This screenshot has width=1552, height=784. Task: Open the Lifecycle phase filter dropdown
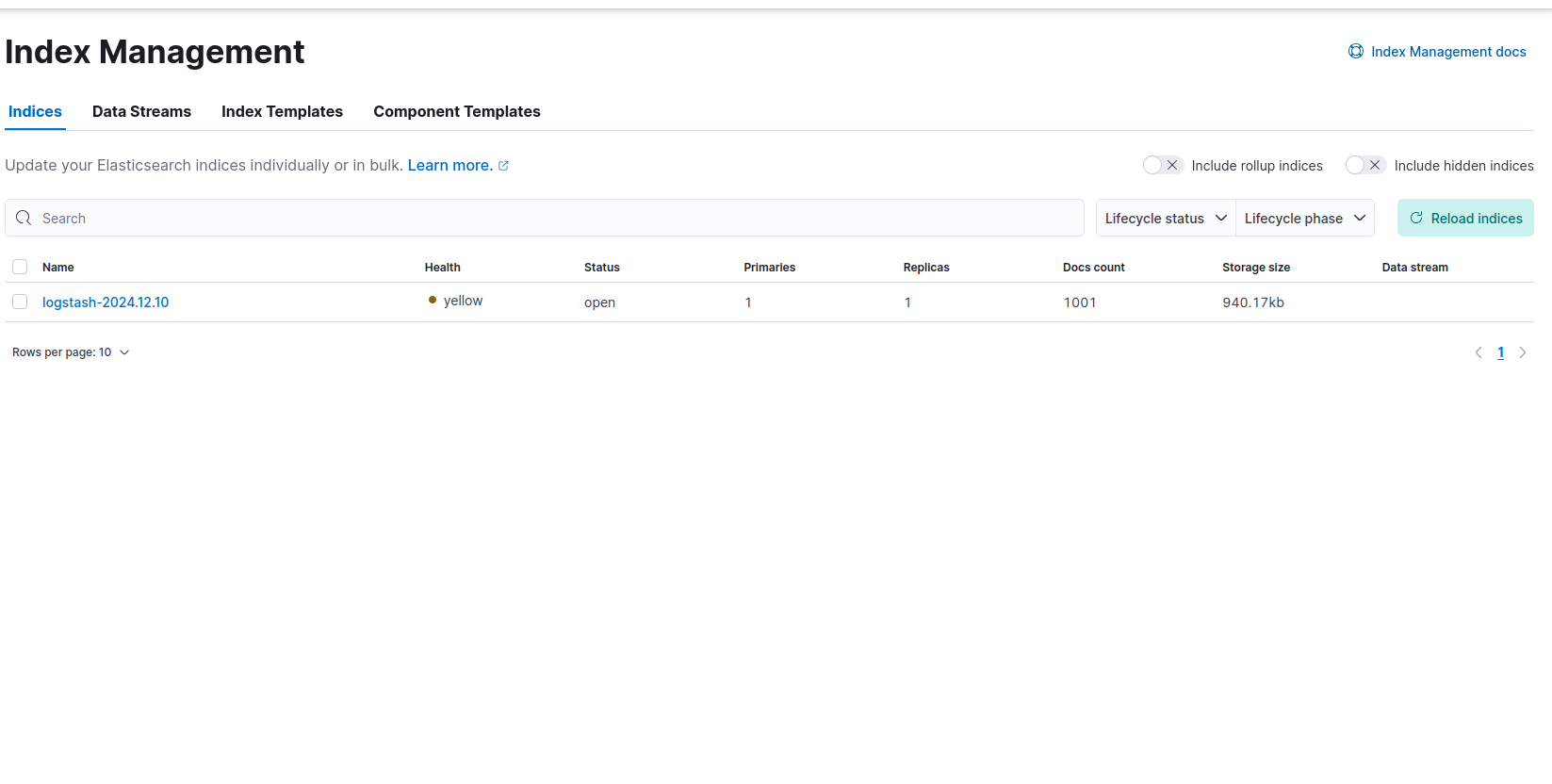(1304, 218)
